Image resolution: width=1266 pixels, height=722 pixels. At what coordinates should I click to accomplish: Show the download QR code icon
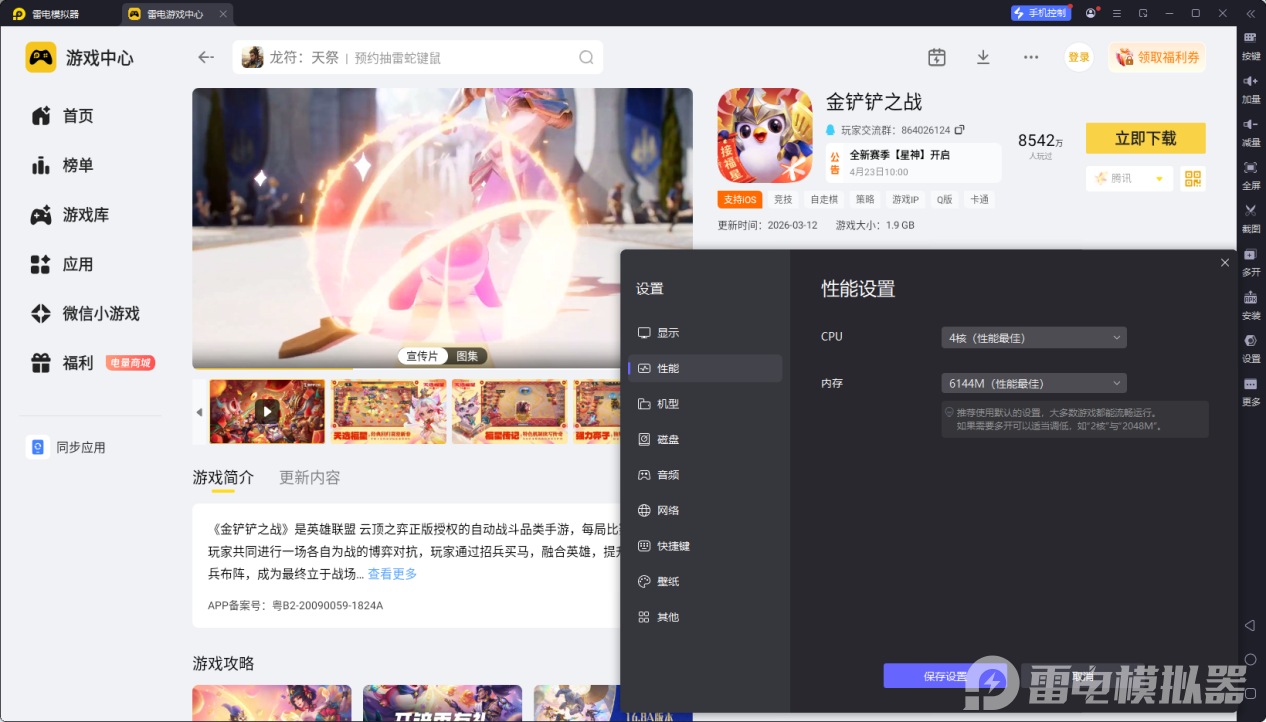(x=1192, y=178)
